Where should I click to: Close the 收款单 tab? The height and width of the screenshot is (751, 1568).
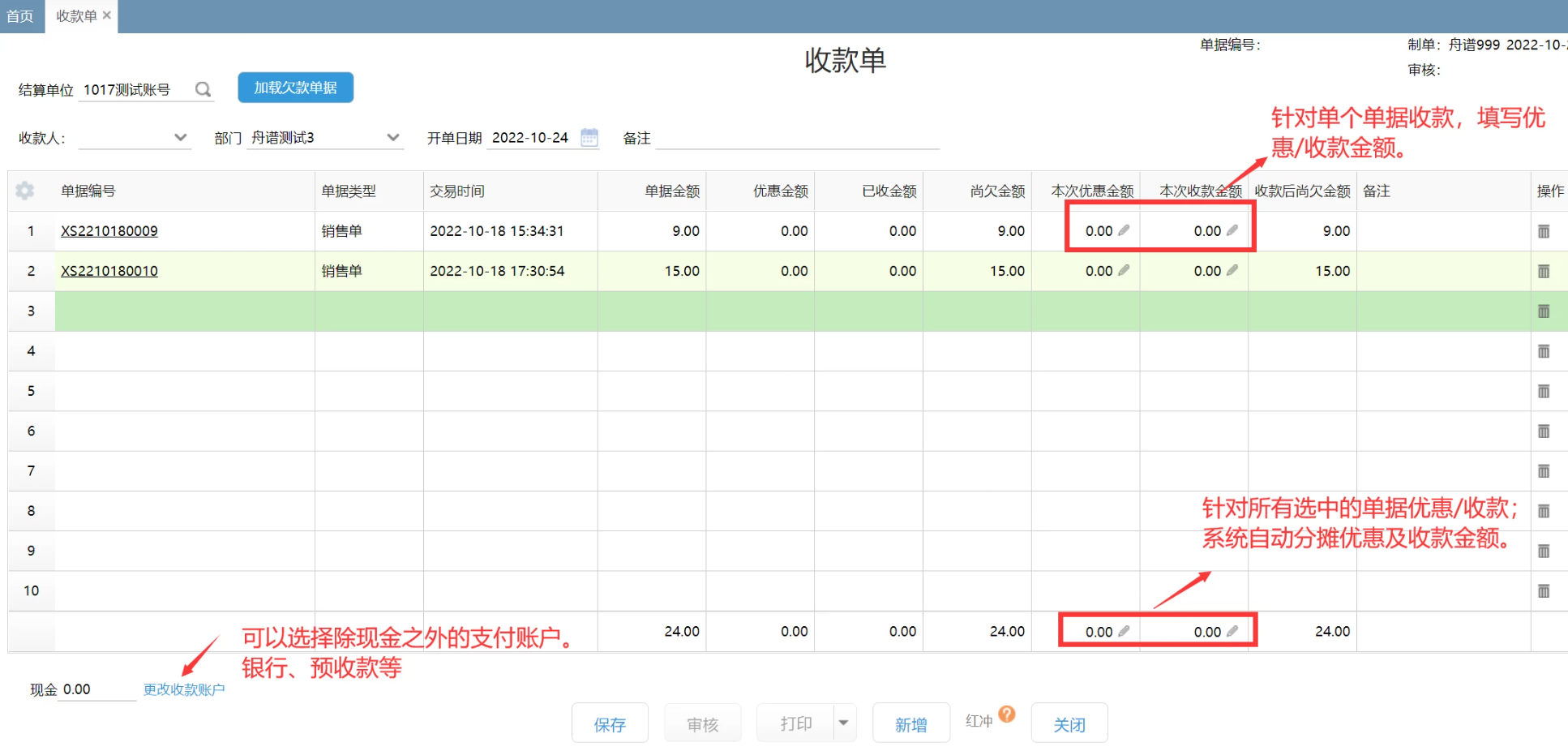click(x=107, y=15)
